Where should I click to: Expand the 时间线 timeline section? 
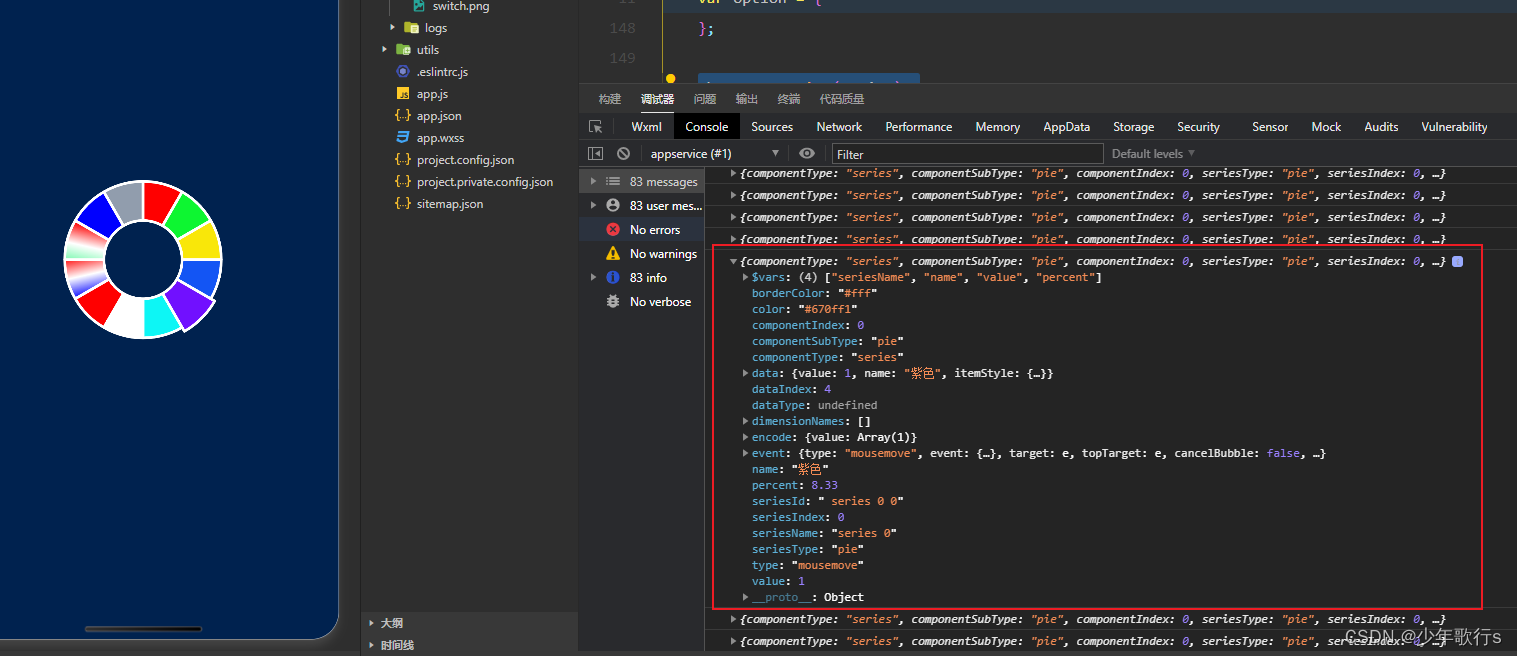coord(372,645)
